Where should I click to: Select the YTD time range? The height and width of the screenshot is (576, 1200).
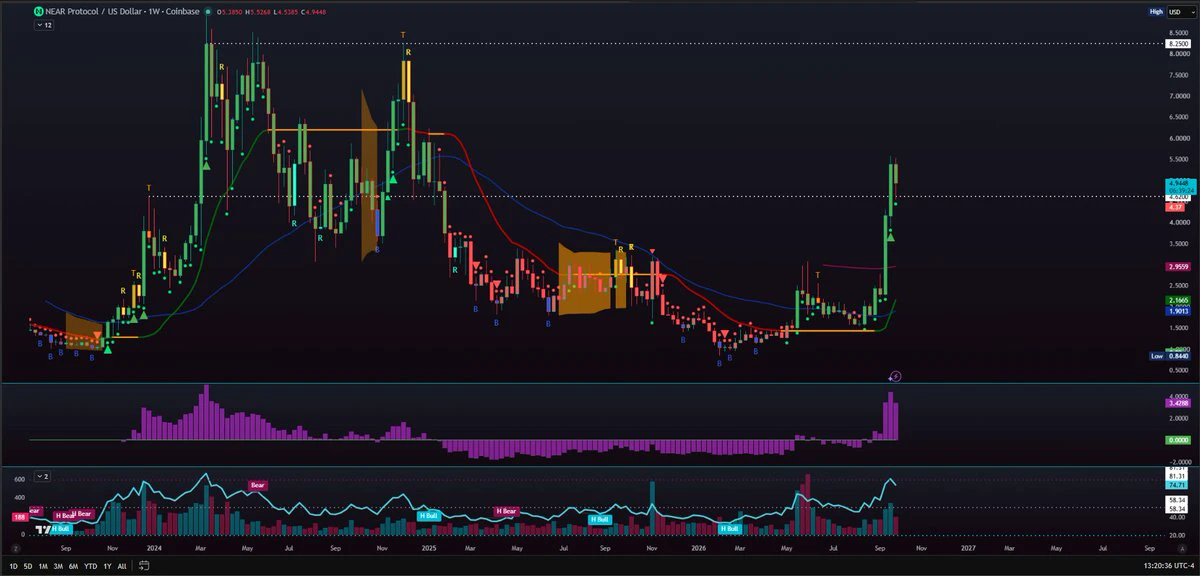tap(89, 566)
